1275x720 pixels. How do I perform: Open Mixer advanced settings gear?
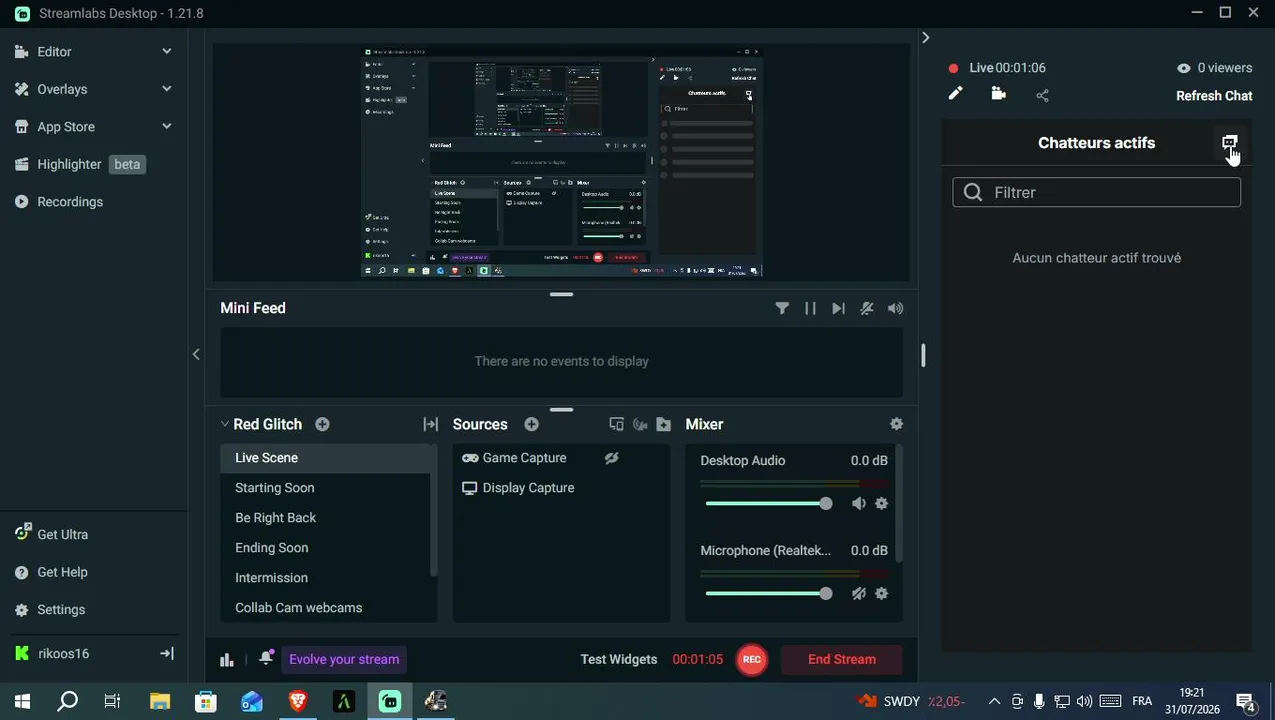point(896,424)
